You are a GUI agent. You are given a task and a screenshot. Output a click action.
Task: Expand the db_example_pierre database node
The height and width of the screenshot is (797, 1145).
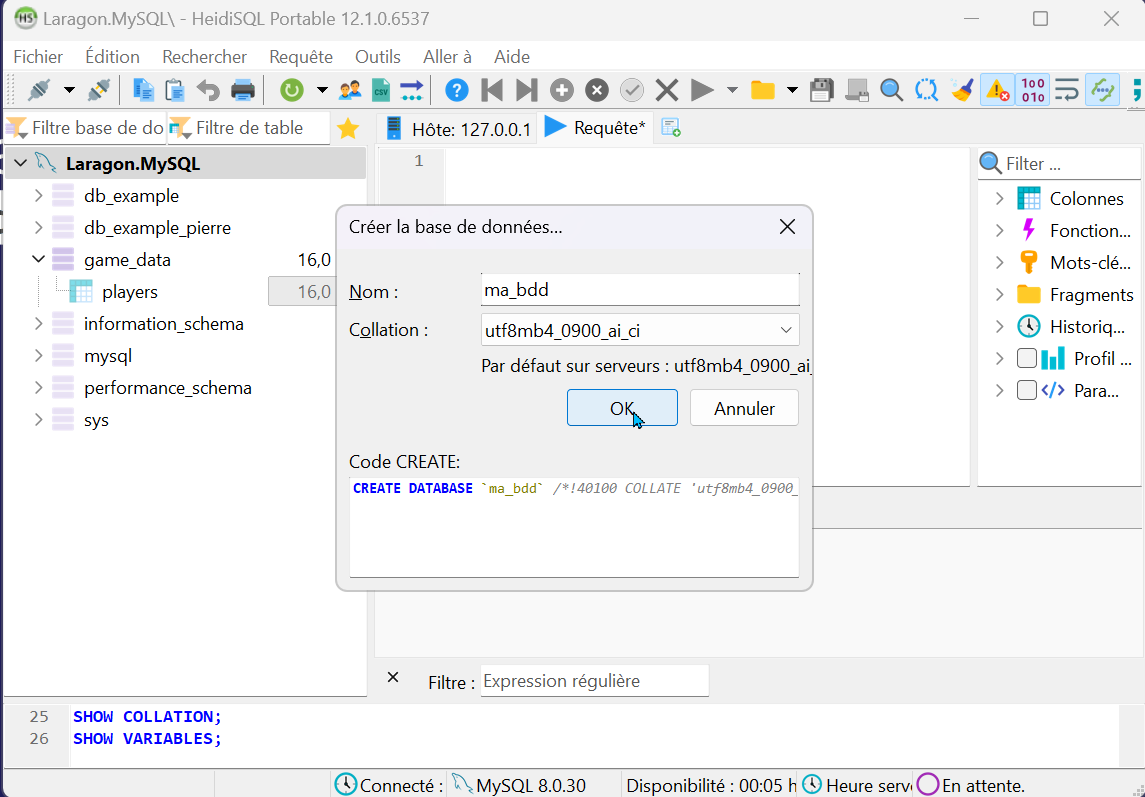pos(39,228)
